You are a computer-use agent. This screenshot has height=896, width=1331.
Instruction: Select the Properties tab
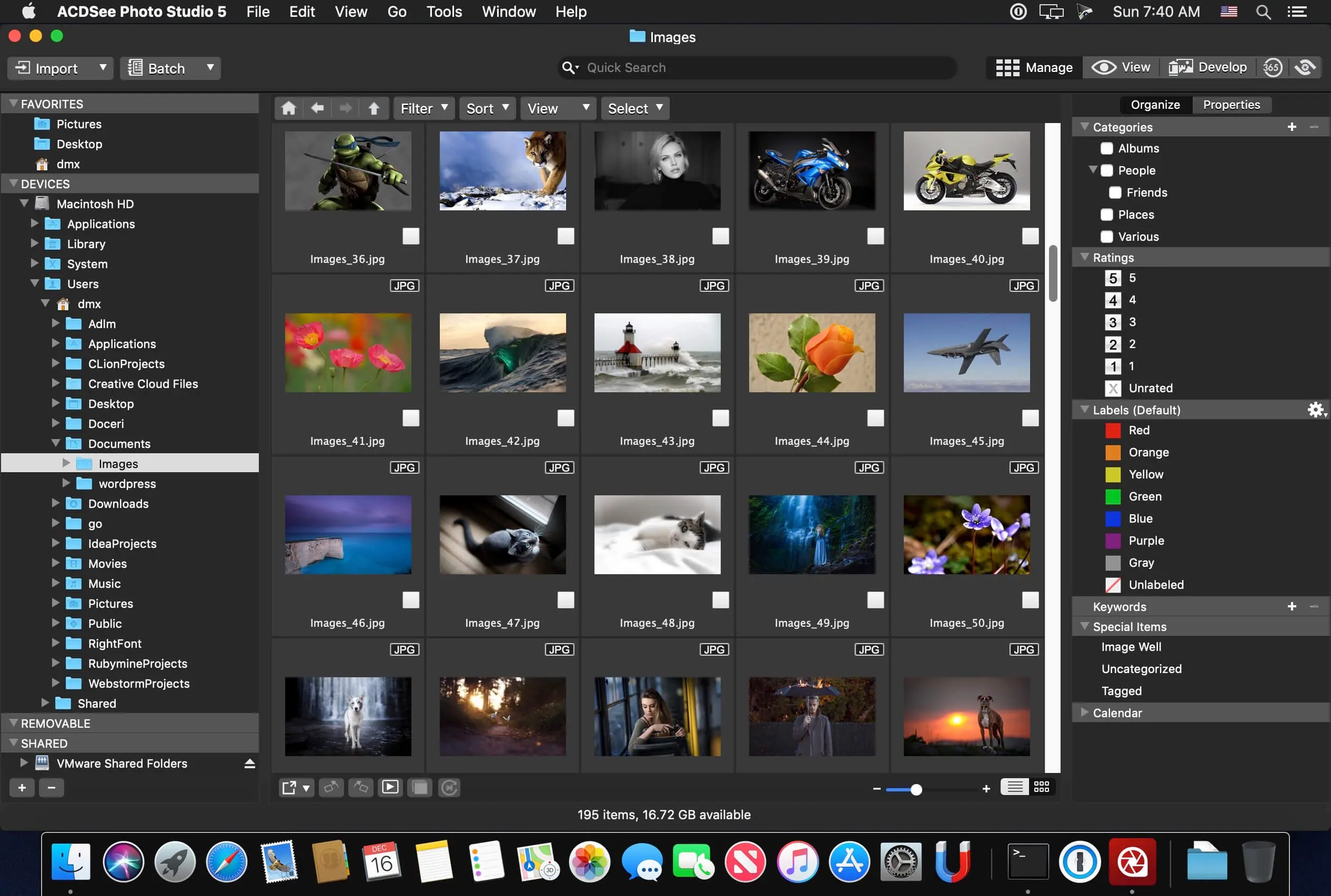[x=1232, y=104]
